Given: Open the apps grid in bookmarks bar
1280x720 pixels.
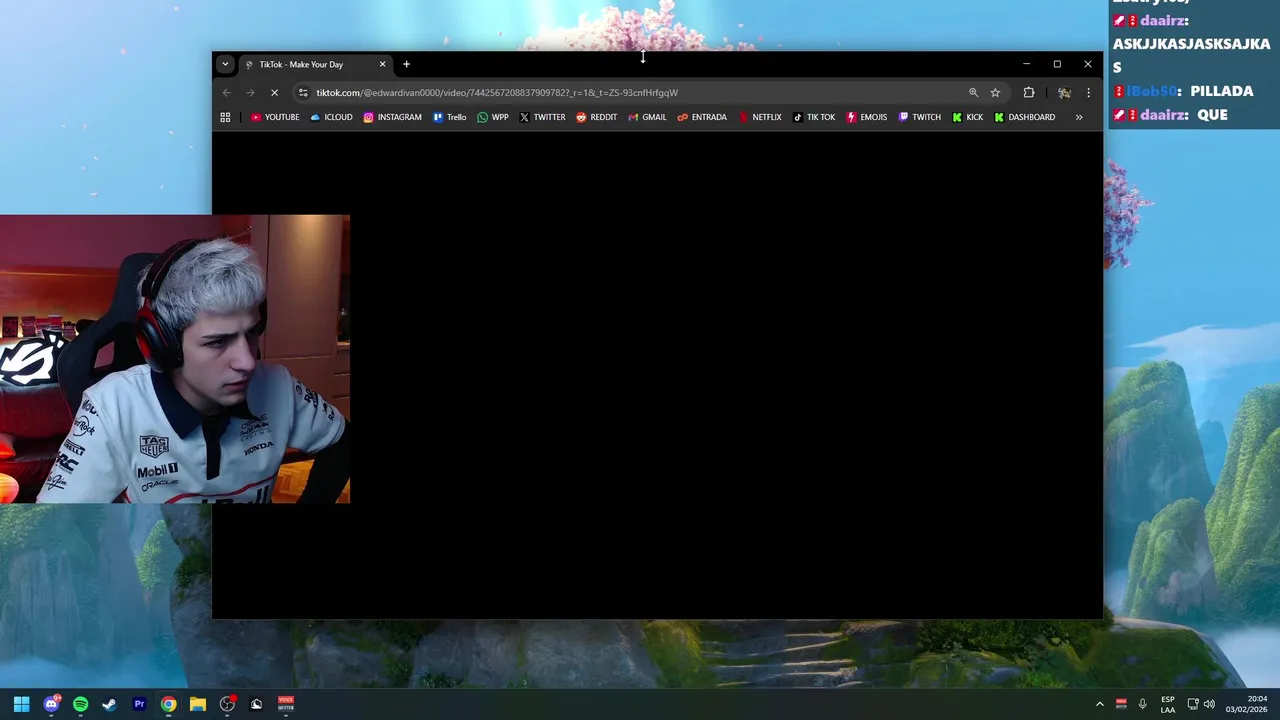Looking at the screenshot, I should tap(225, 117).
